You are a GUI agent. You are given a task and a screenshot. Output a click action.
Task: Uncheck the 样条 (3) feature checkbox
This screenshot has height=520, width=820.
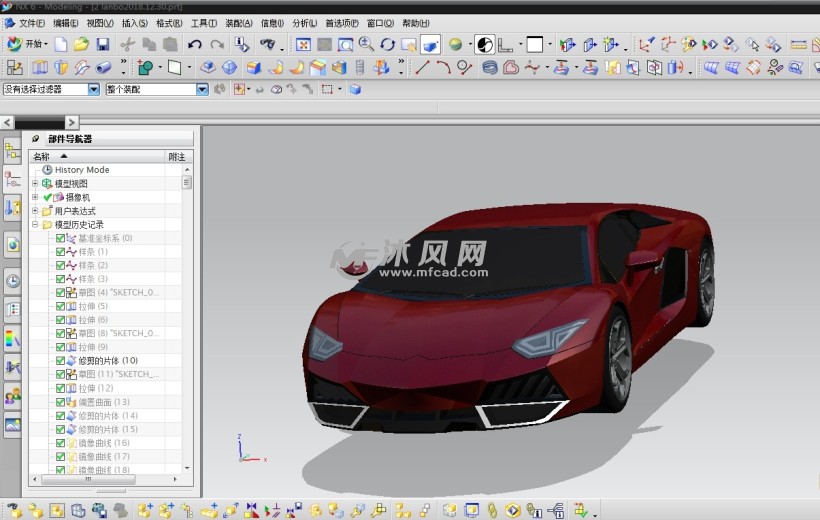[x=60, y=279]
